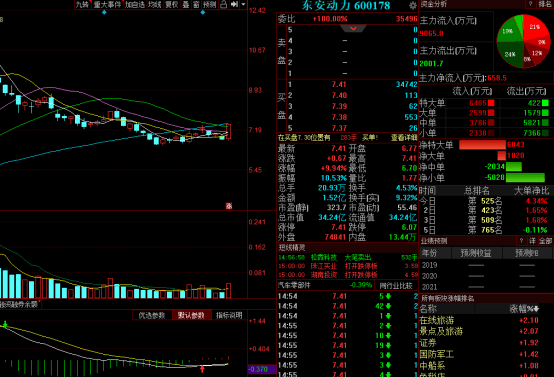The height and width of the screenshot is (377, 554).
Task: Collapse the sell orders red chevron
Action: [353, 28]
